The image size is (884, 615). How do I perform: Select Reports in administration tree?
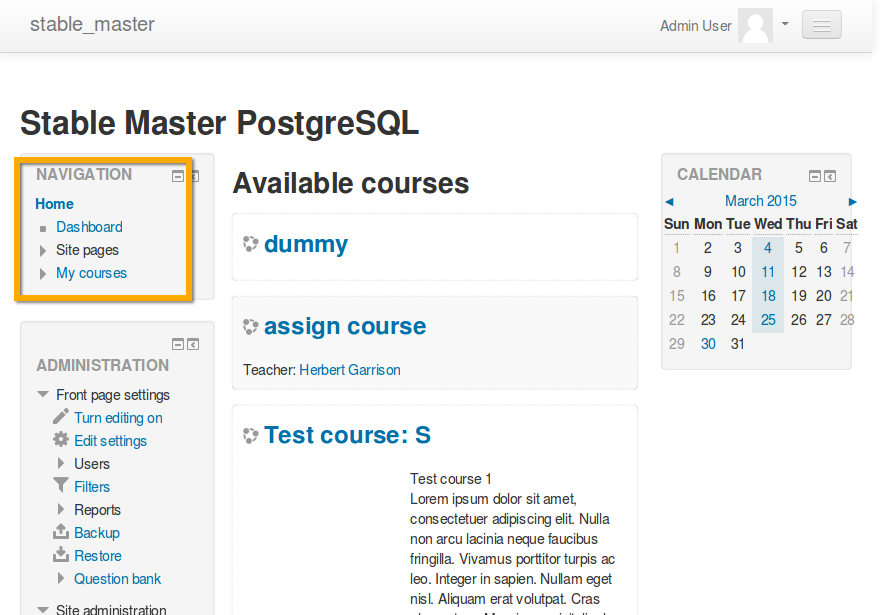(98, 510)
